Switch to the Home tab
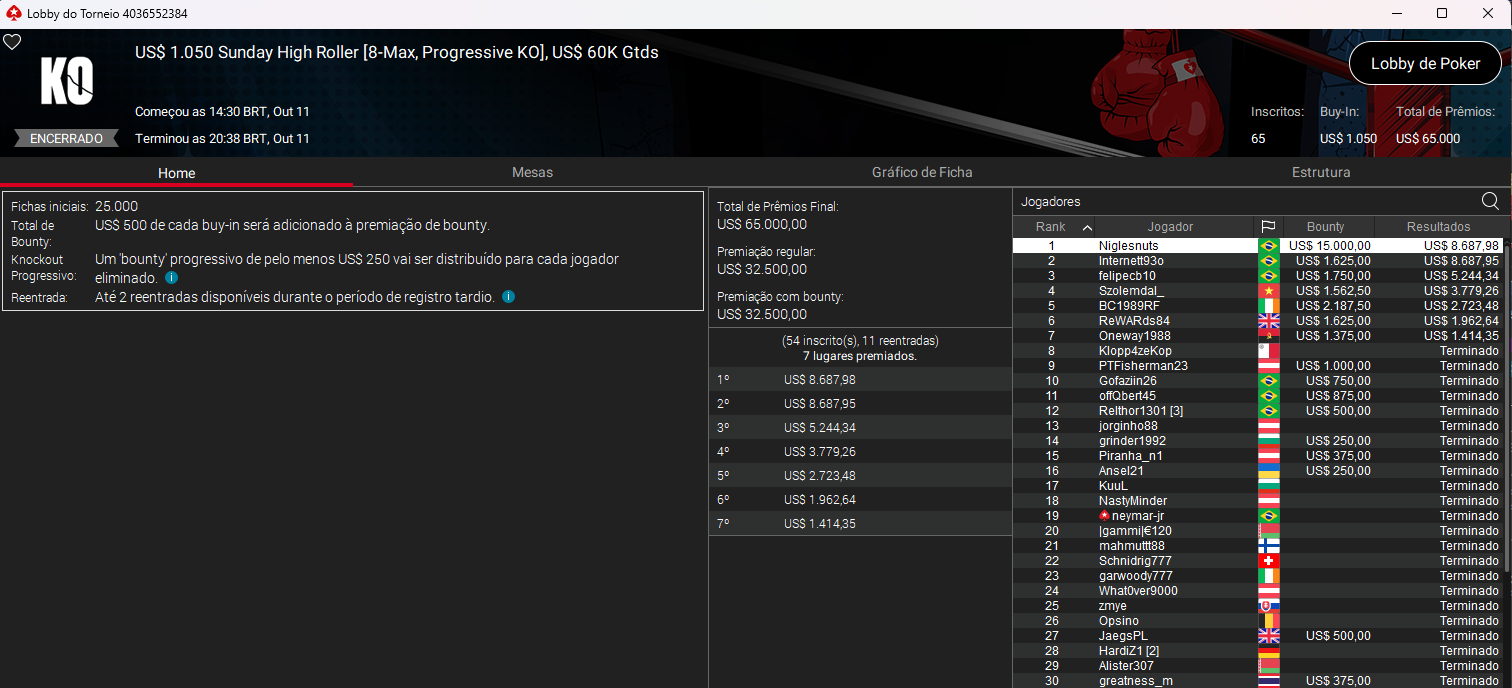This screenshot has width=1512, height=688. click(x=177, y=172)
